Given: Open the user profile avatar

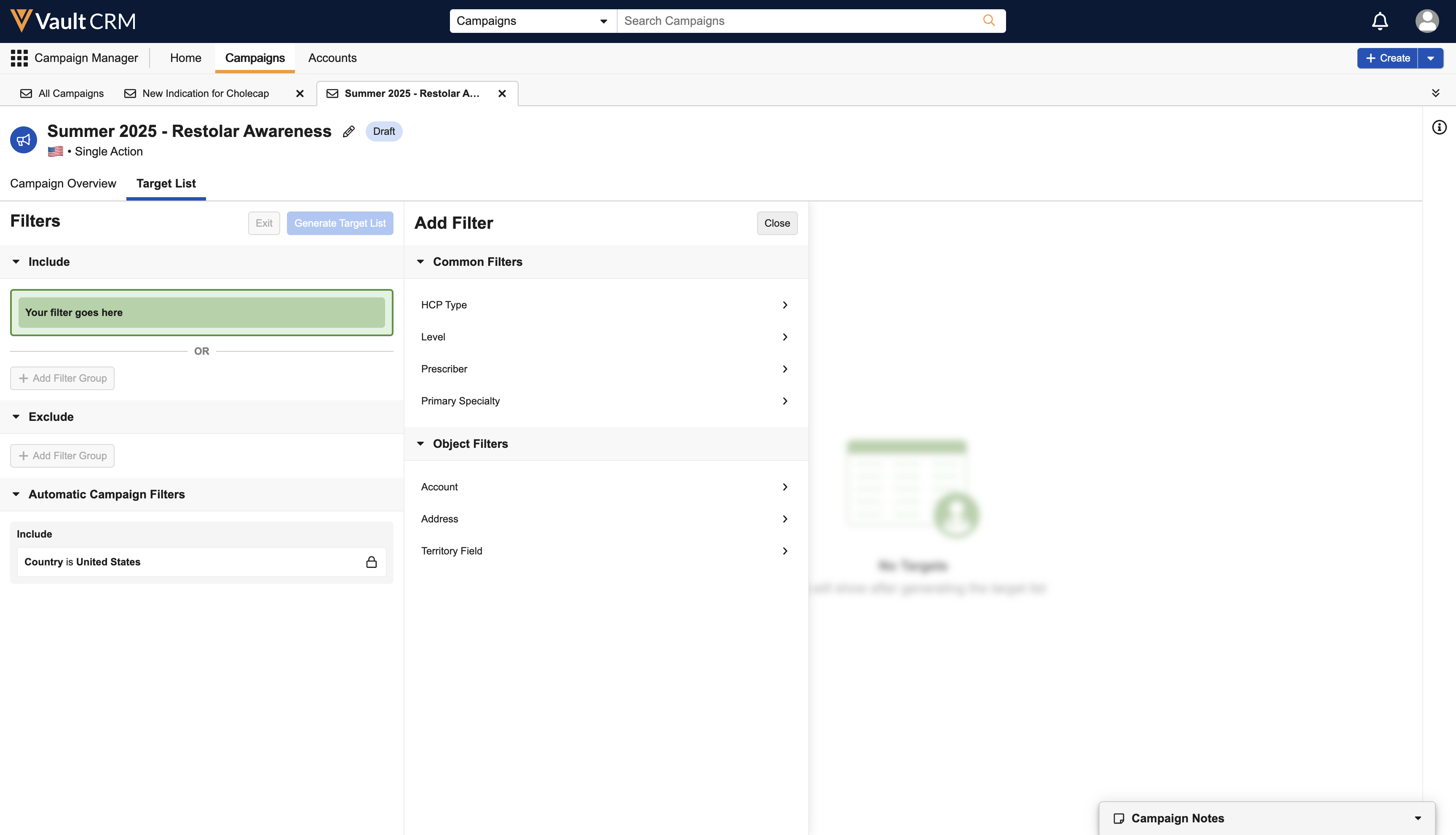Looking at the screenshot, I should [x=1426, y=21].
